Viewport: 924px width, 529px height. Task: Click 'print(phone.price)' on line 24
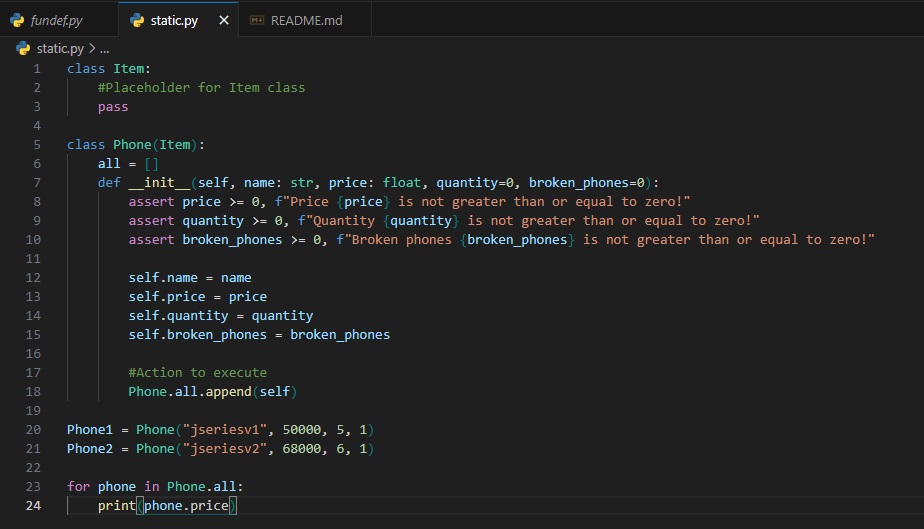(167, 505)
